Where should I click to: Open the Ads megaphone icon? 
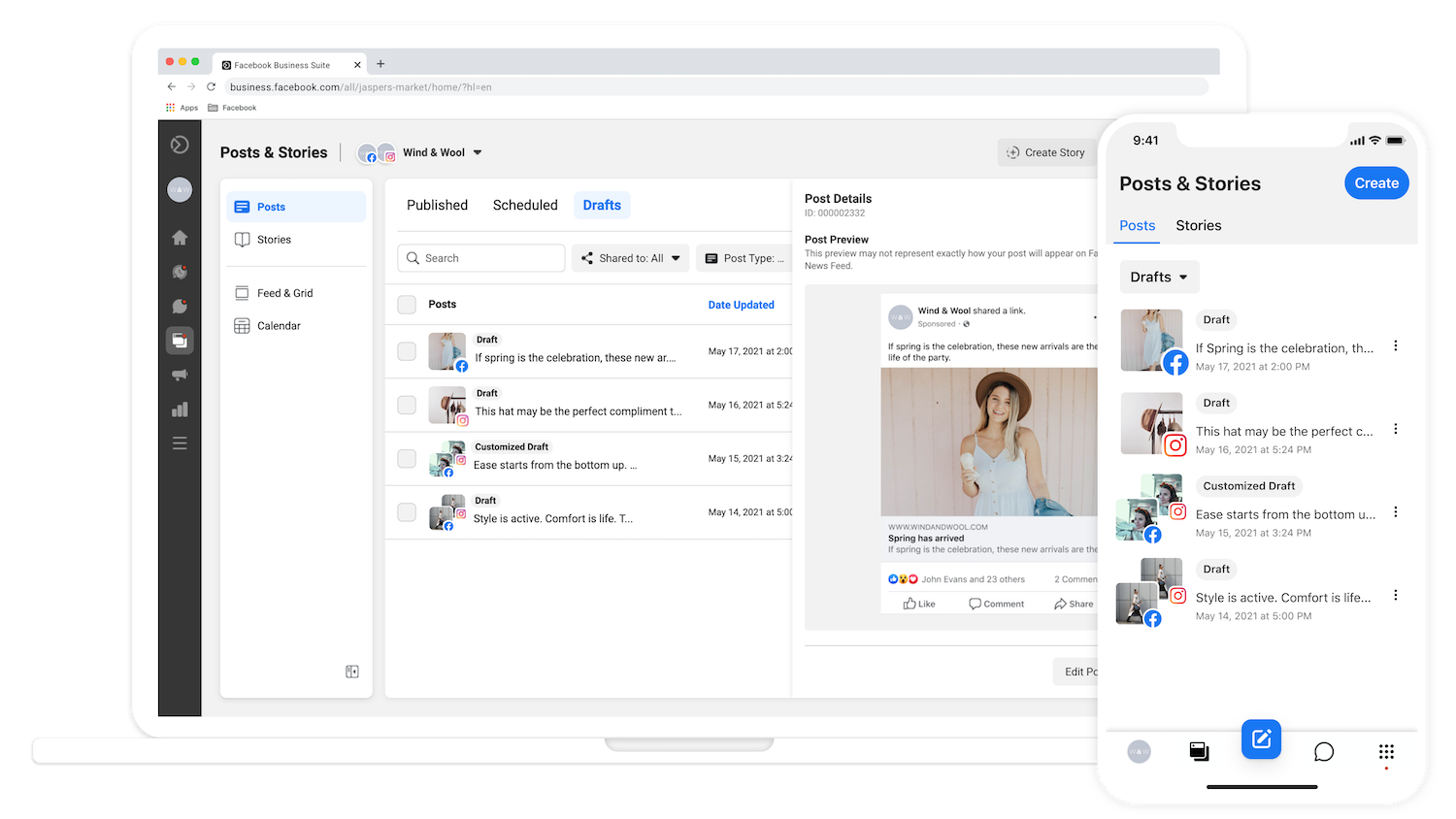[x=180, y=375]
